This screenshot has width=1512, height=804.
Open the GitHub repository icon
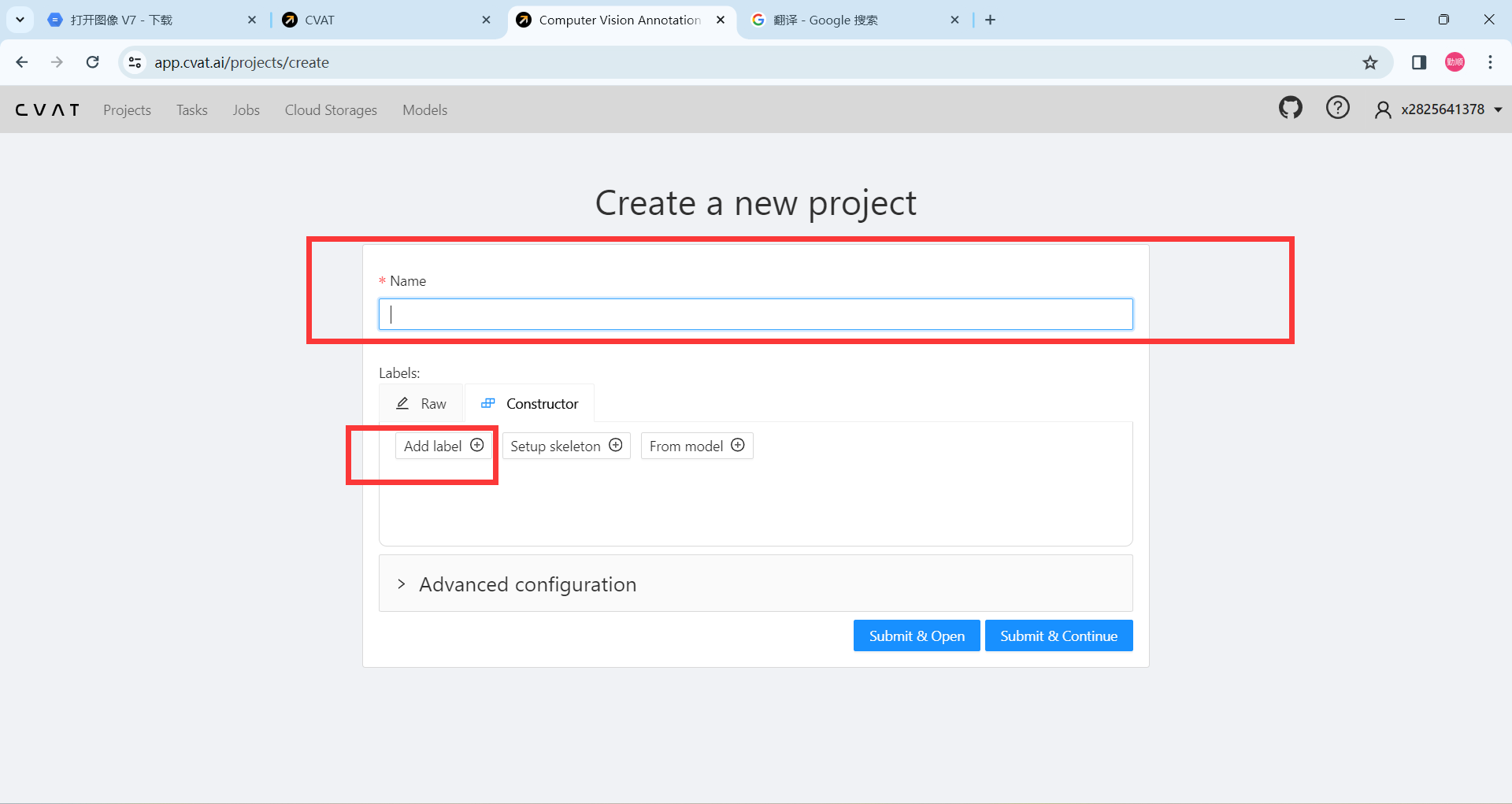coord(1290,108)
